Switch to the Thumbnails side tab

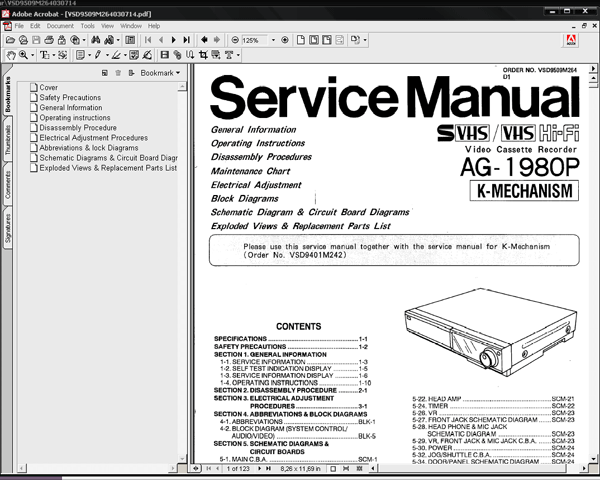[8, 140]
